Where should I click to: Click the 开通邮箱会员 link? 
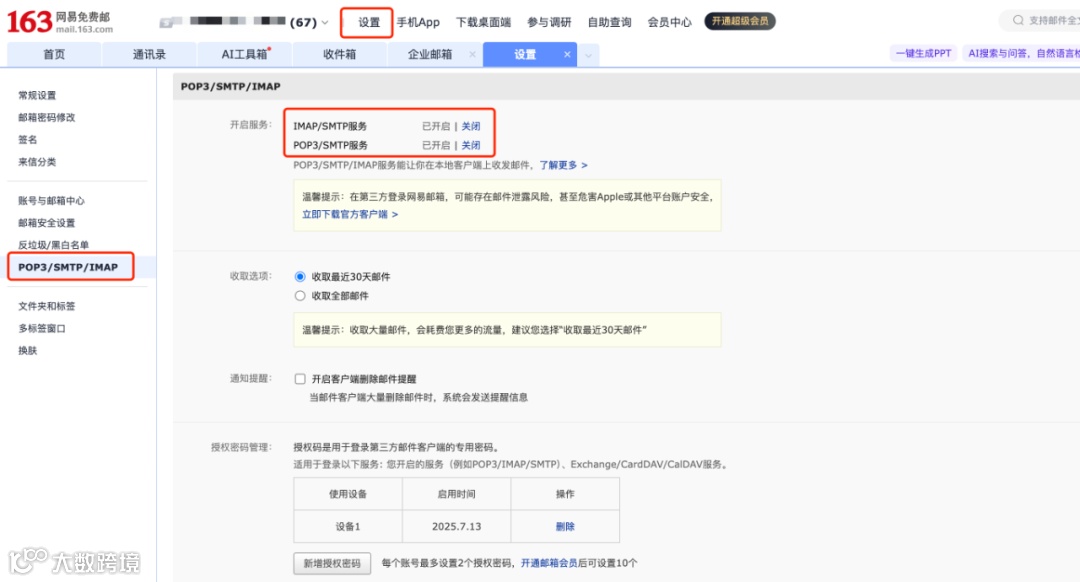click(x=549, y=563)
